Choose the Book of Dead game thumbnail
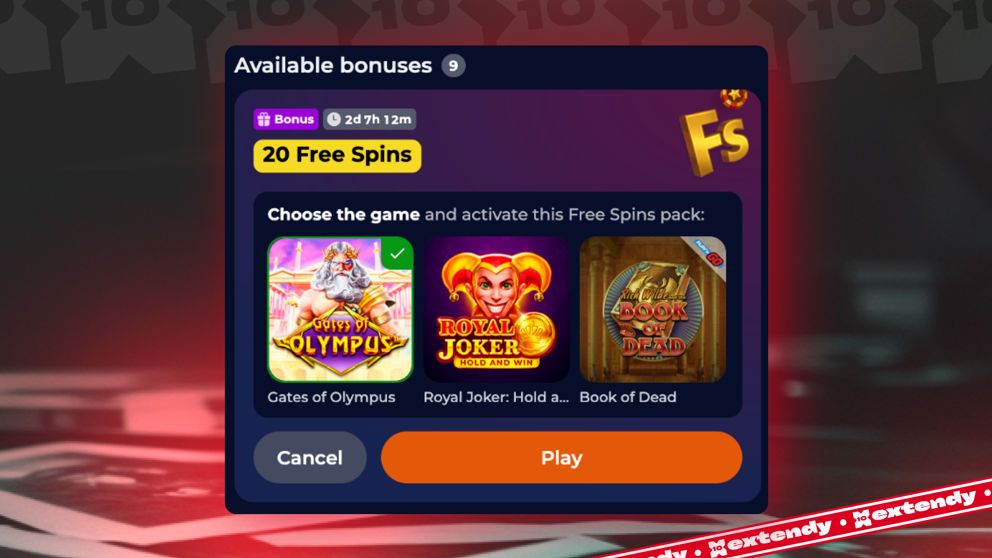The width and height of the screenshot is (992, 558). click(x=652, y=309)
